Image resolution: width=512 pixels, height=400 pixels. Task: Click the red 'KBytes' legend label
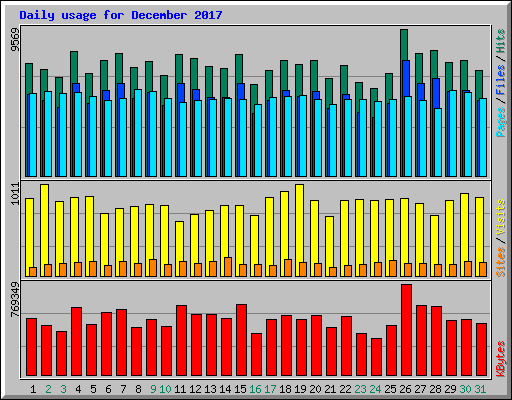501,359
